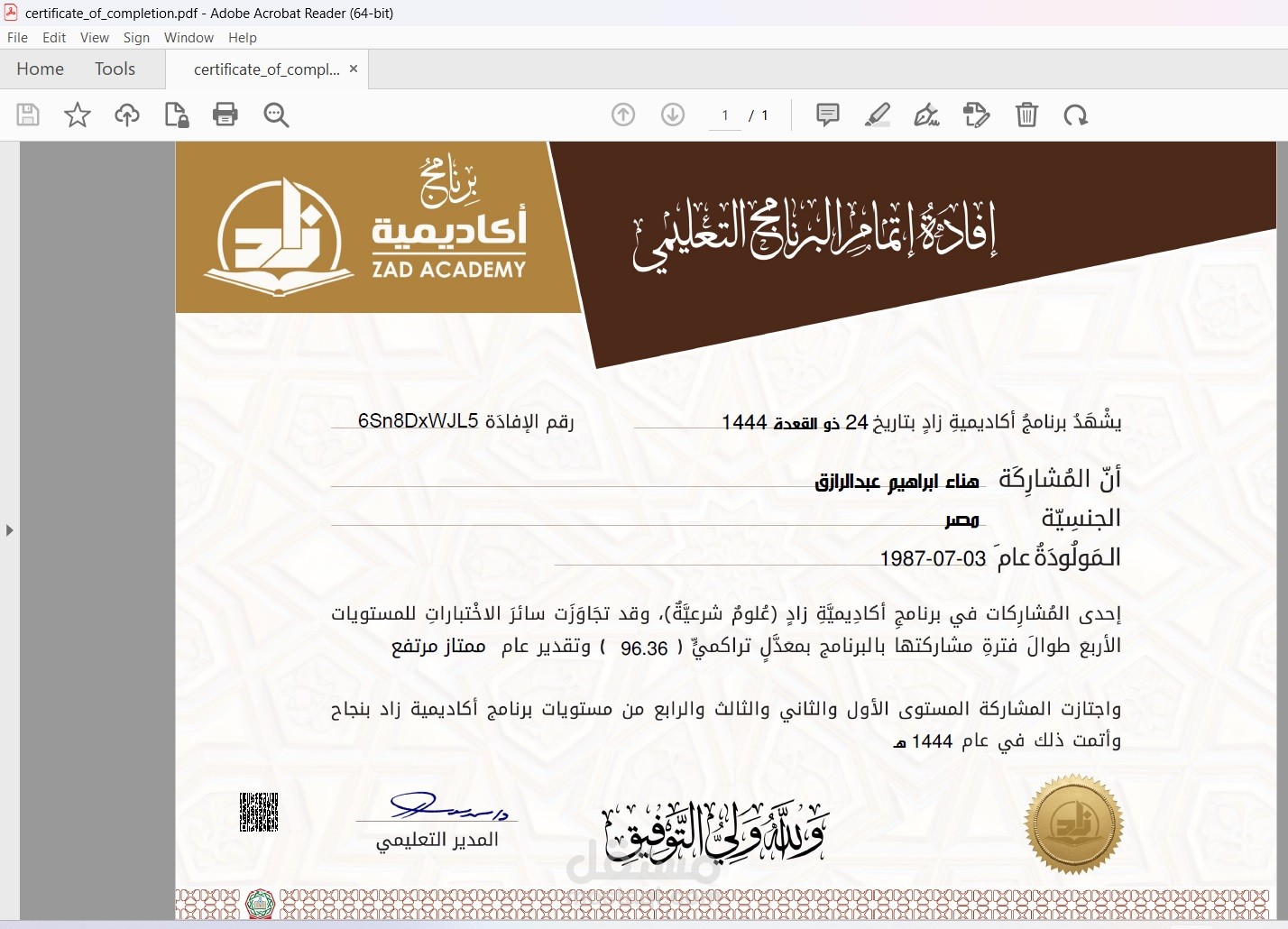Click the gold seal emblem
The width and height of the screenshot is (1288, 929).
[1074, 823]
